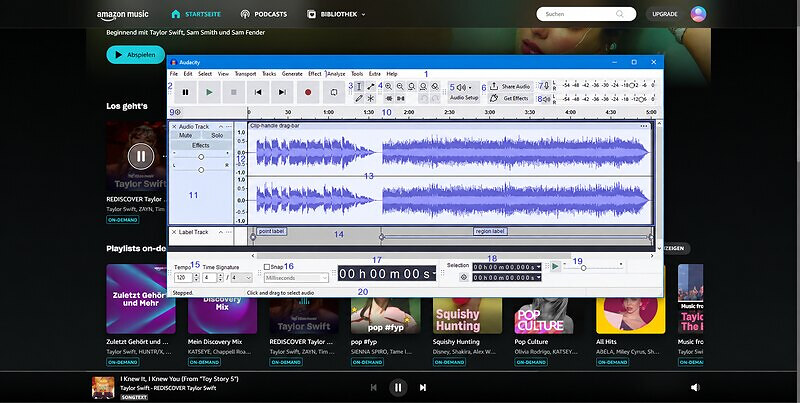Click the Tempo value field showing 120
800x403 pixels.
pos(181,278)
